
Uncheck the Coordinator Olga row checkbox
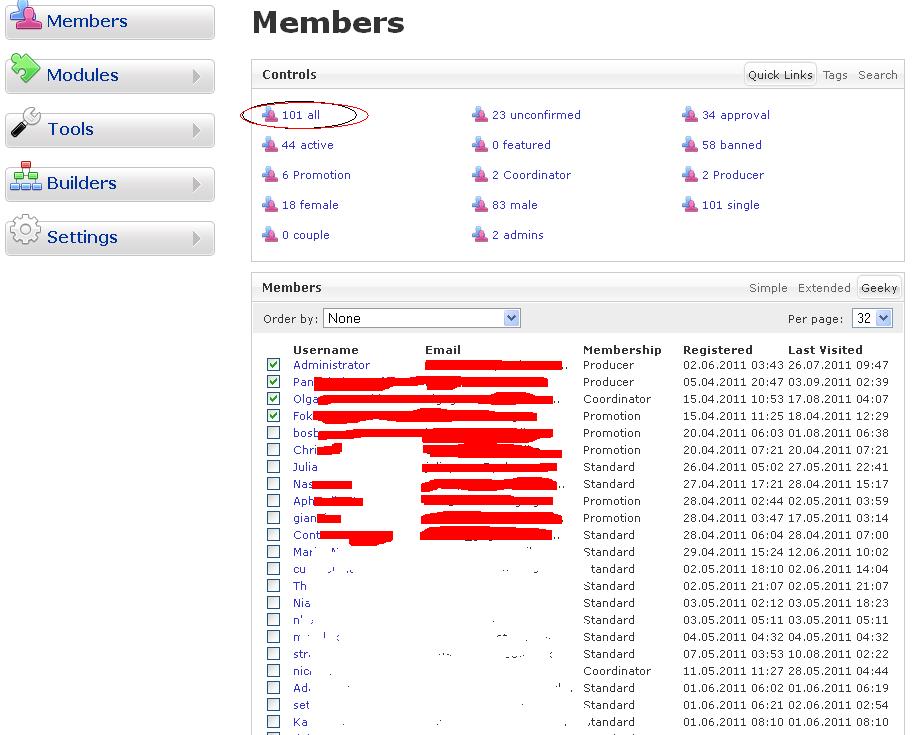tap(274, 399)
